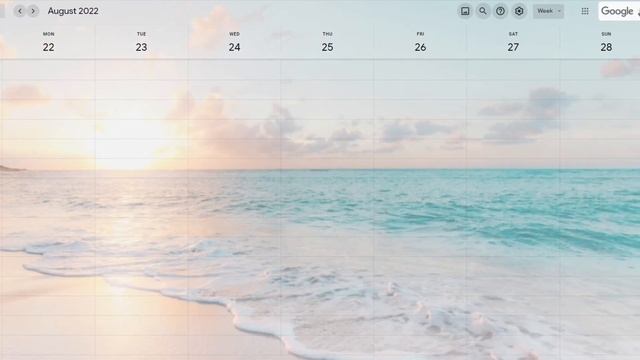
Task: Open the Google apps grid
Action: (585, 11)
